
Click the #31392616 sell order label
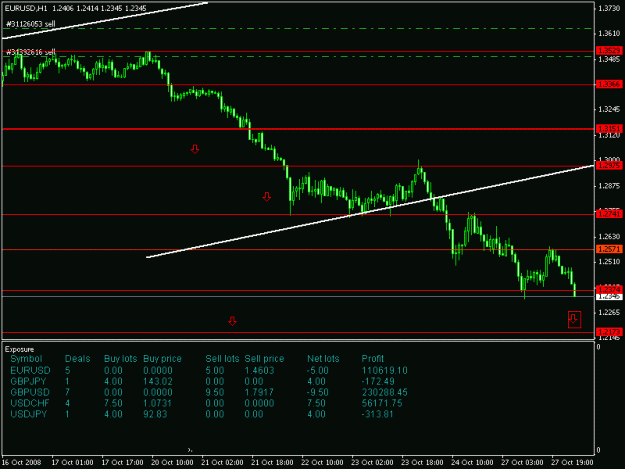pos(31,52)
